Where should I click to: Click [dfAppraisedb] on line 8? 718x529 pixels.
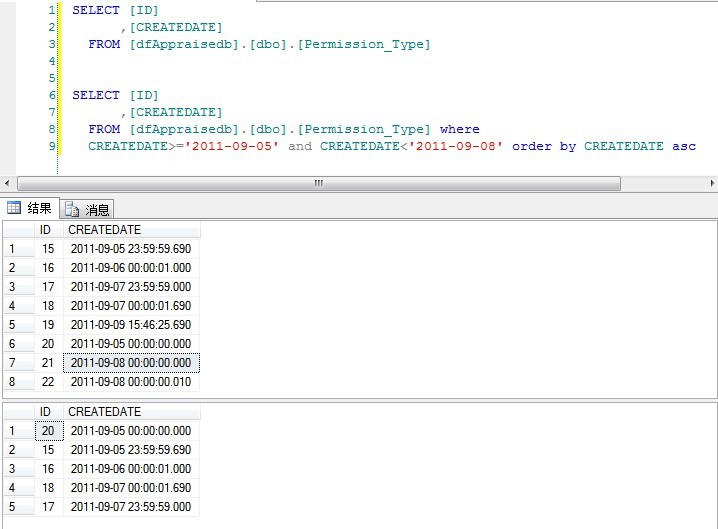click(x=184, y=130)
